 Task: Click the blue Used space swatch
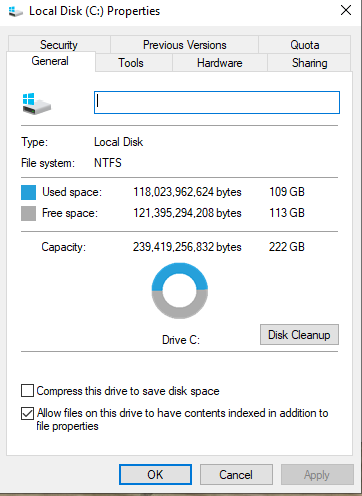(28, 193)
